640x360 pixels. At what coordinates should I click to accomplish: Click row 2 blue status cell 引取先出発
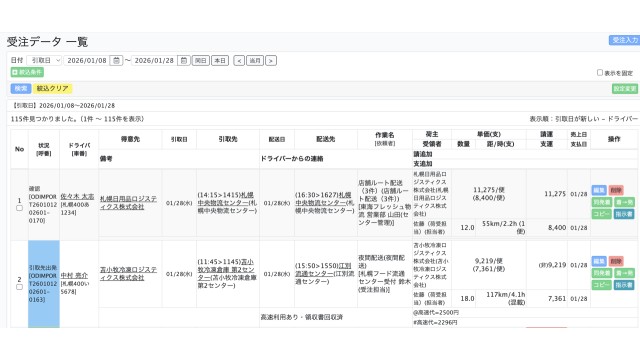(x=44, y=284)
